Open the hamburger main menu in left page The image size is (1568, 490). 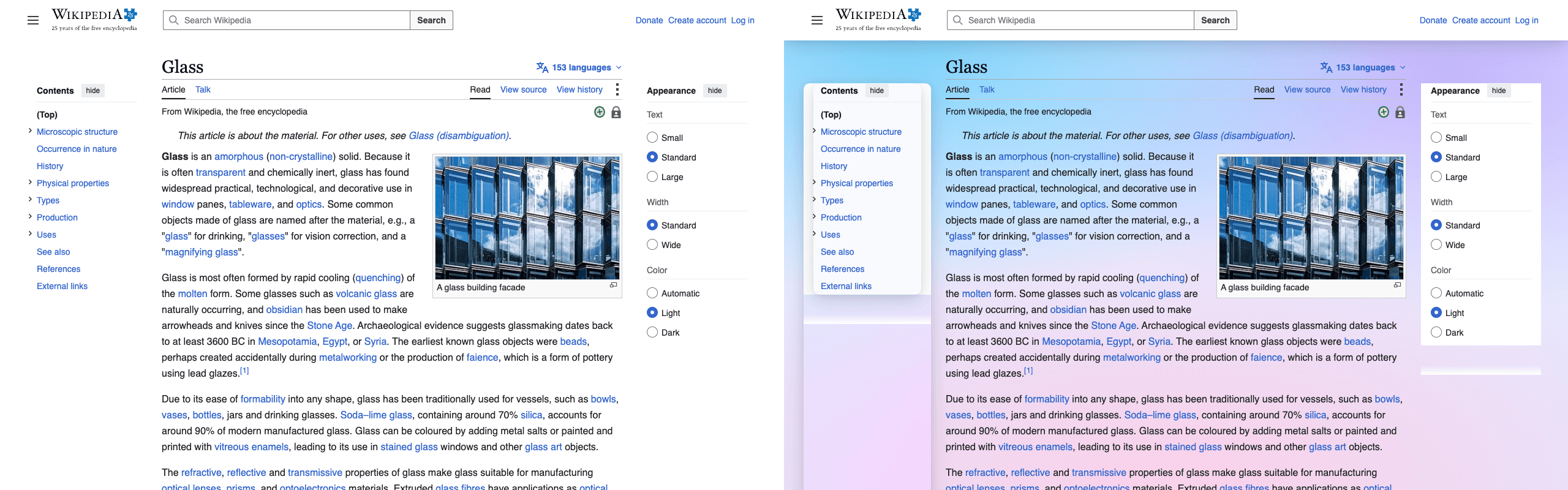(33, 20)
